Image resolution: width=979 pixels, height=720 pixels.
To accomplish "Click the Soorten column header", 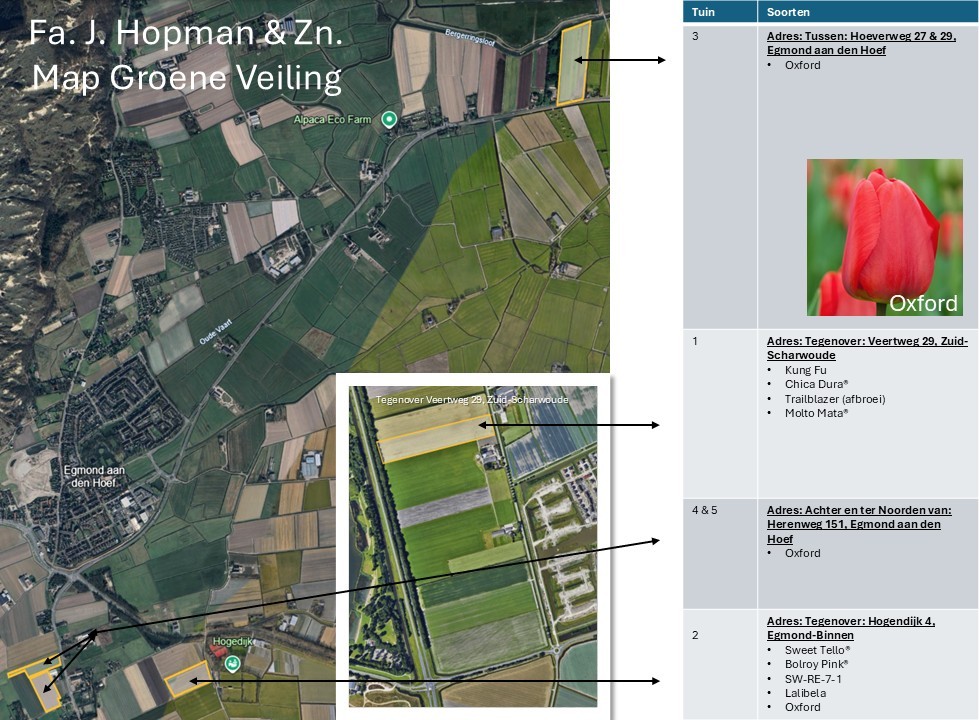I will tap(789, 12).
